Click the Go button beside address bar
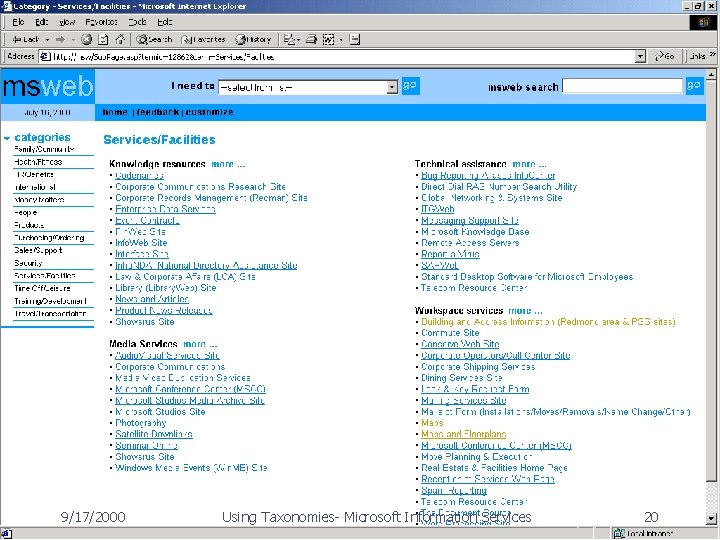The image size is (720, 540). [665, 56]
